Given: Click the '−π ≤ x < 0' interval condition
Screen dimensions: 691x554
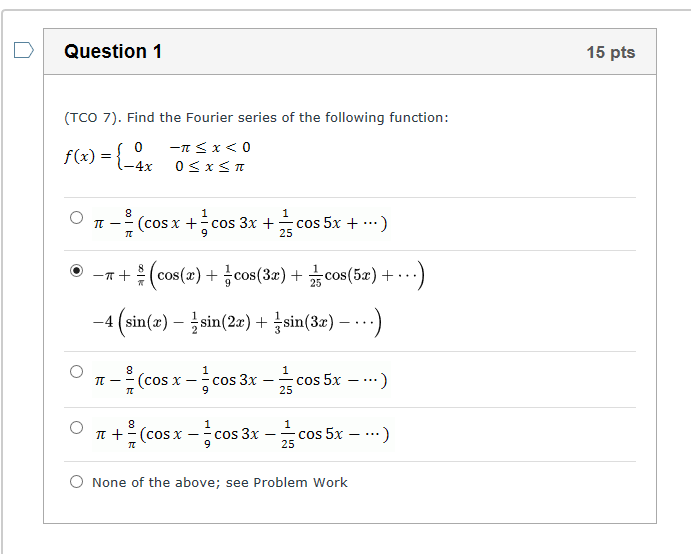Looking at the screenshot, I should (x=210, y=147).
